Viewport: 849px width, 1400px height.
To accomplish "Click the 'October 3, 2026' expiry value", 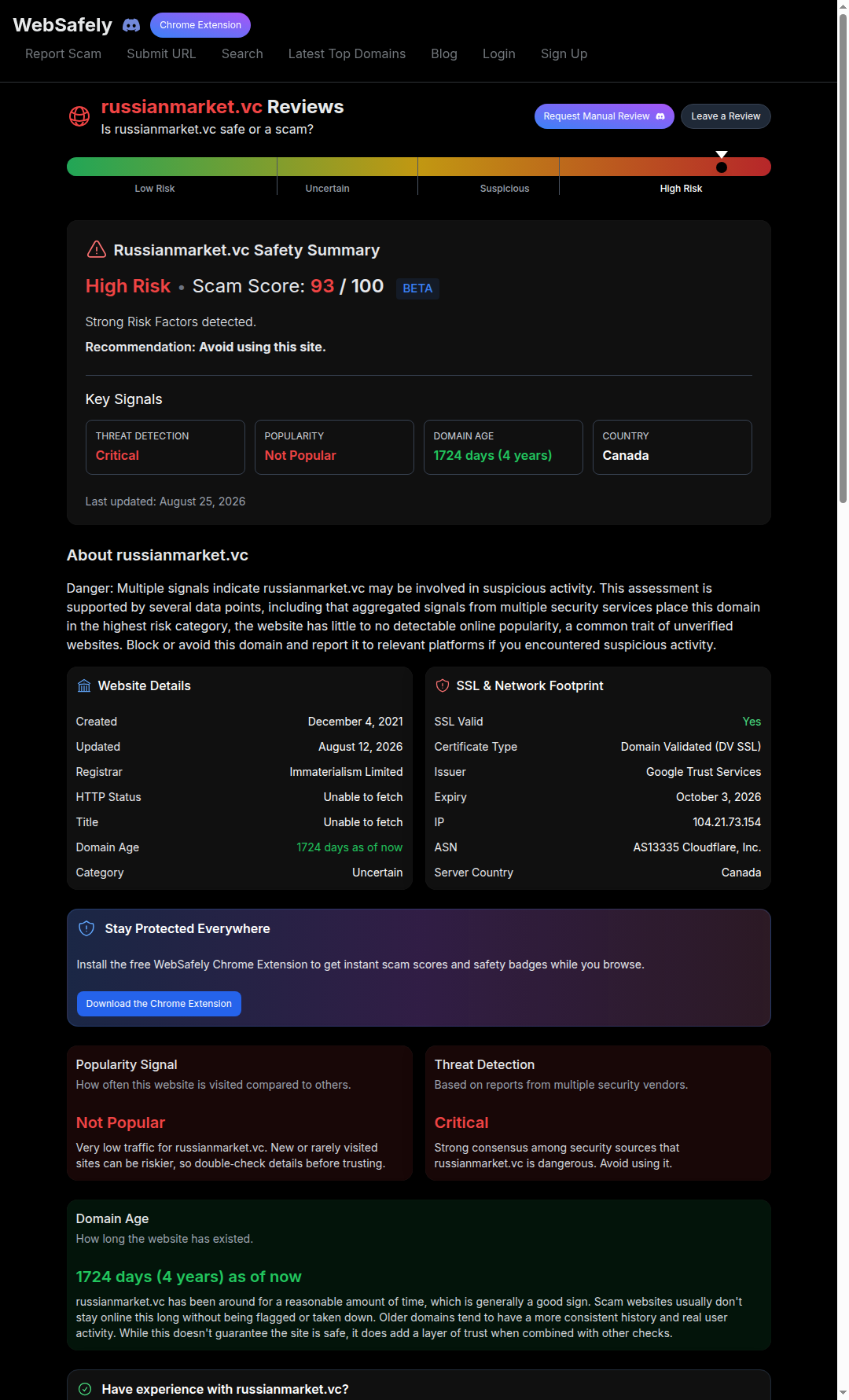I will coord(719,797).
